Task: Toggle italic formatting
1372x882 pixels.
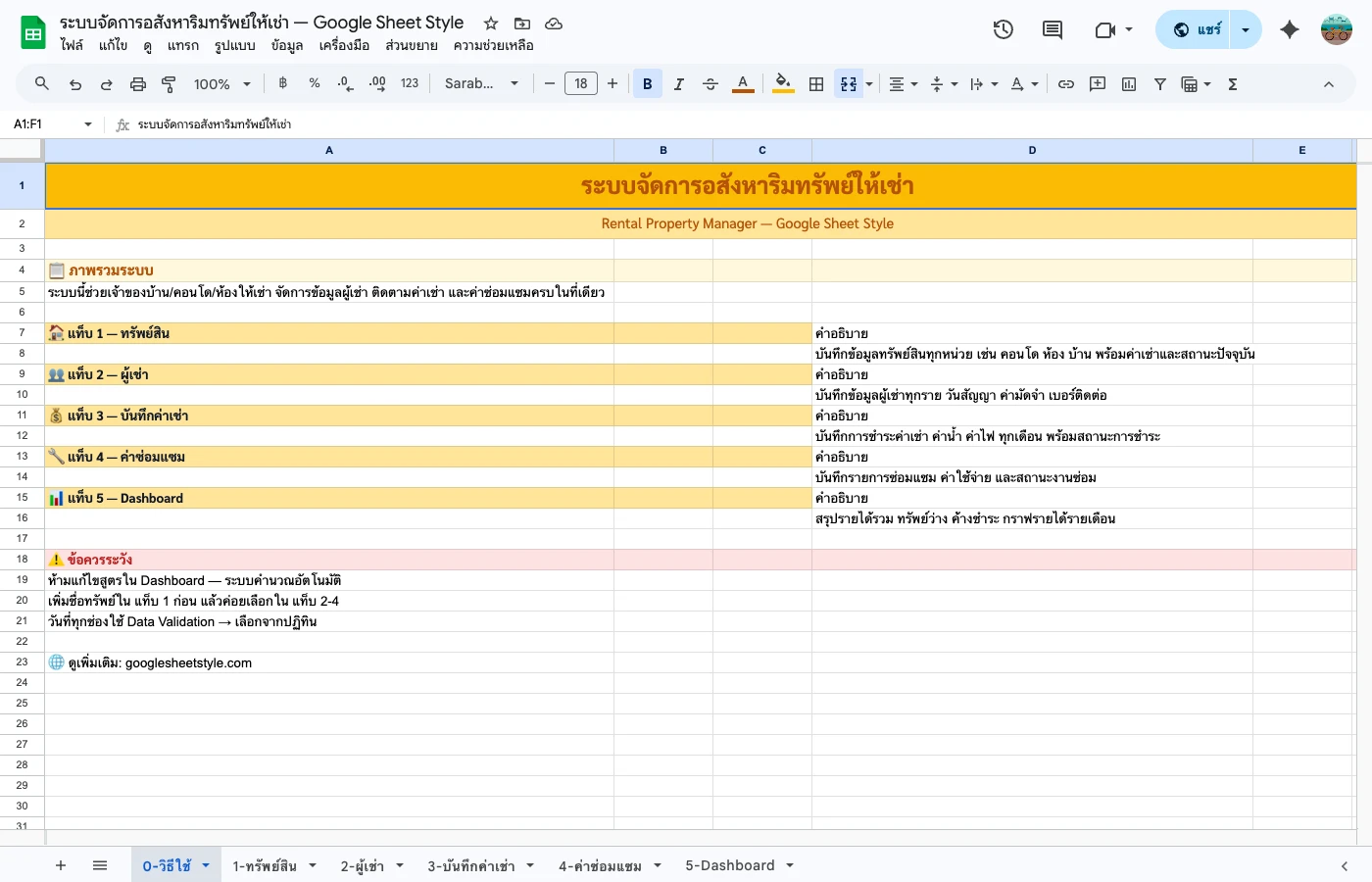Action: tap(679, 84)
